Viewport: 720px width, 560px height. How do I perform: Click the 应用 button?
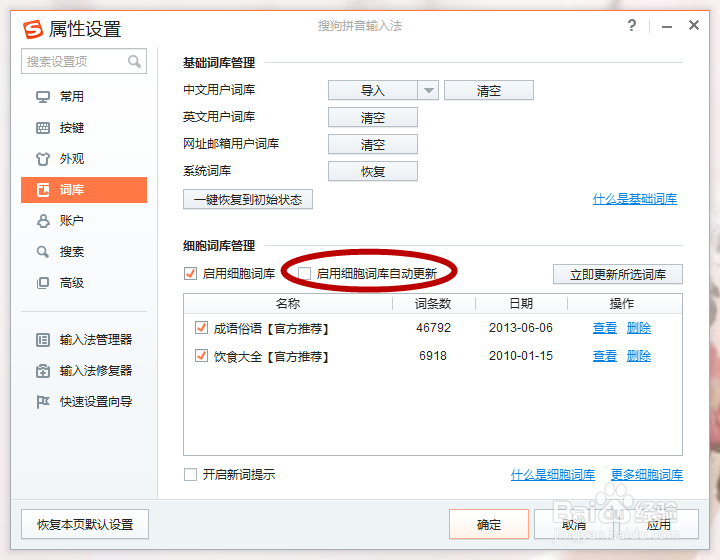click(658, 524)
